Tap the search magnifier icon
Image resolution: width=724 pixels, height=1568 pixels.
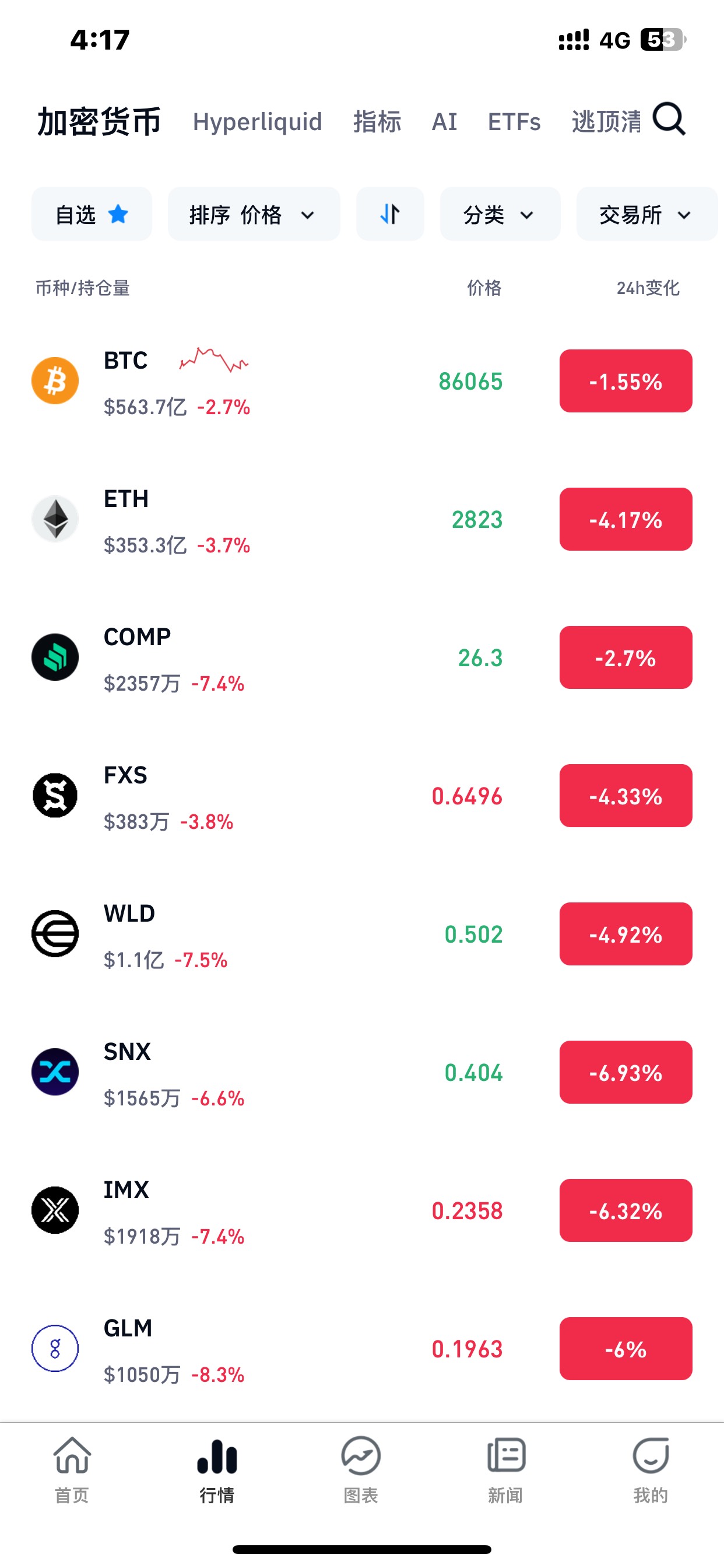pos(669,120)
